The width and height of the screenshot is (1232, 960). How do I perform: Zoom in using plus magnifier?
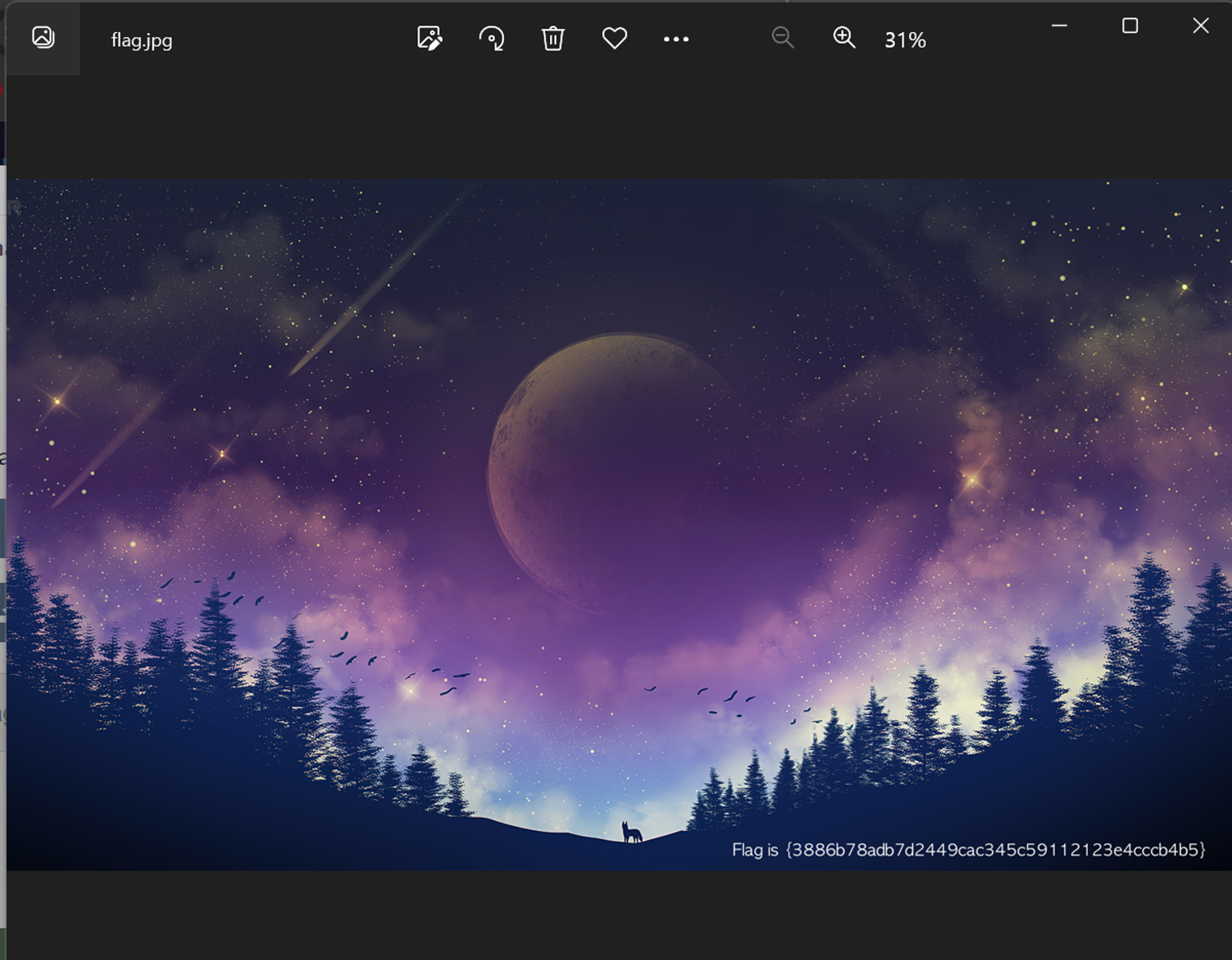pos(844,38)
